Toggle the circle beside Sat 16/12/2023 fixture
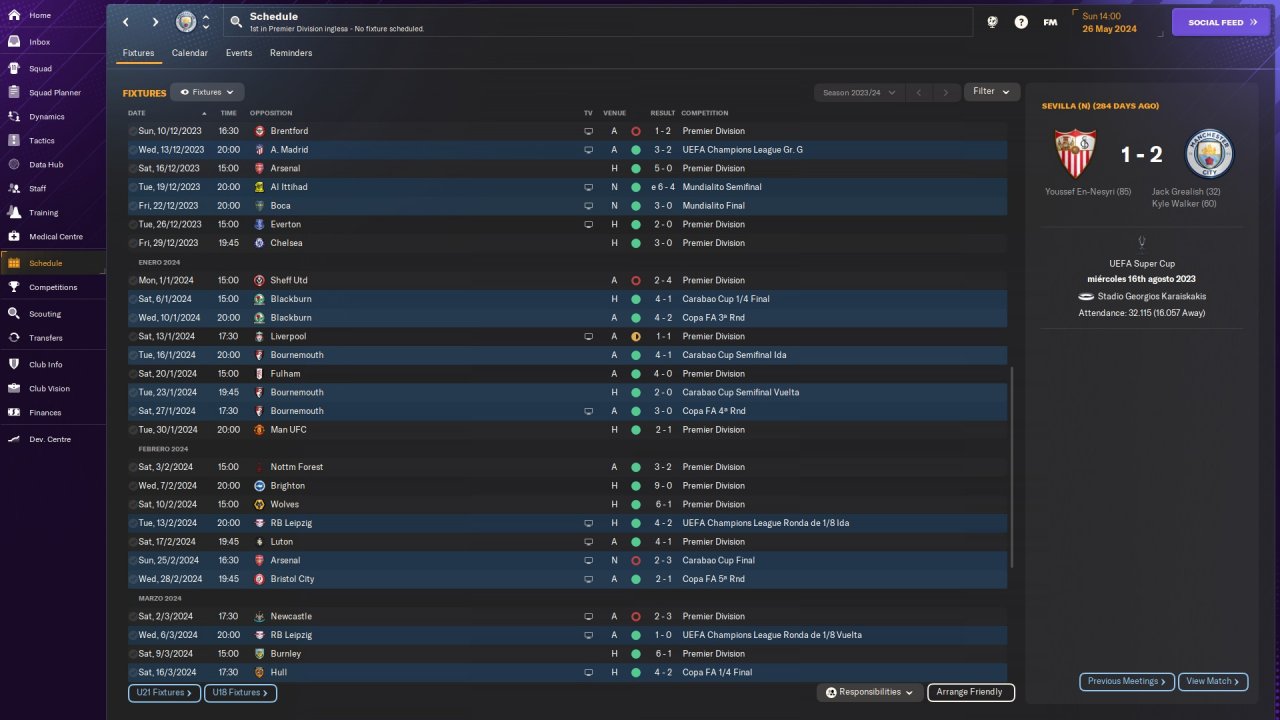 click(x=133, y=168)
